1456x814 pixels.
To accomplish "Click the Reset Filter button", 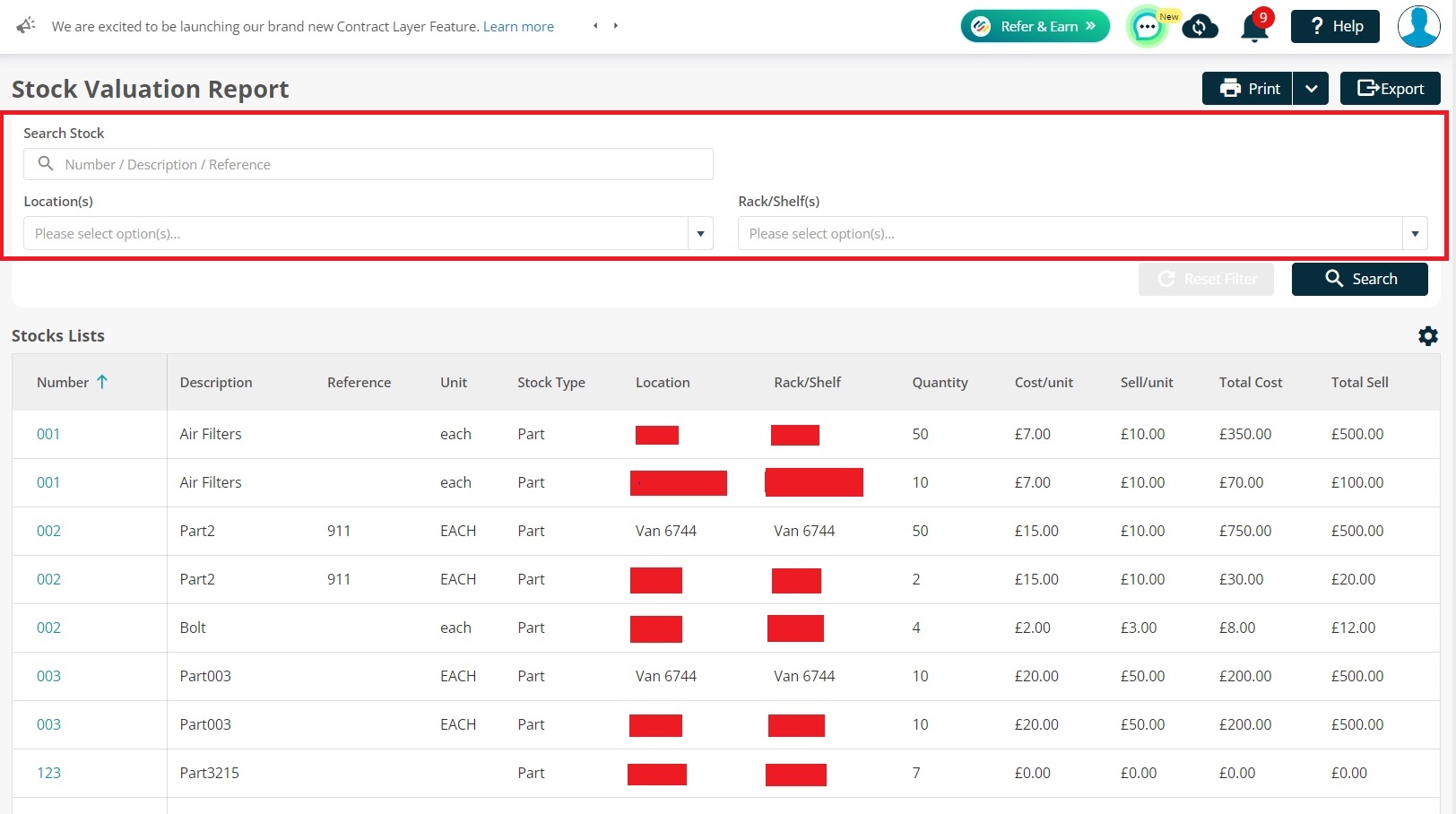I will (x=1206, y=279).
